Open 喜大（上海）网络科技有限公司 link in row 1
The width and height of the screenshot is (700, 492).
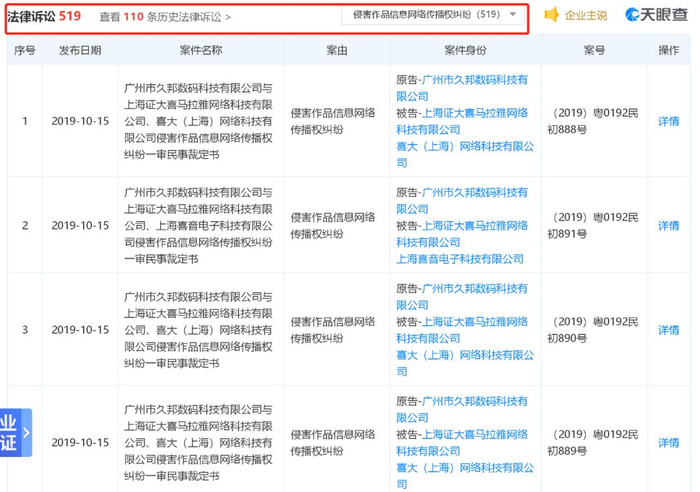(x=465, y=154)
